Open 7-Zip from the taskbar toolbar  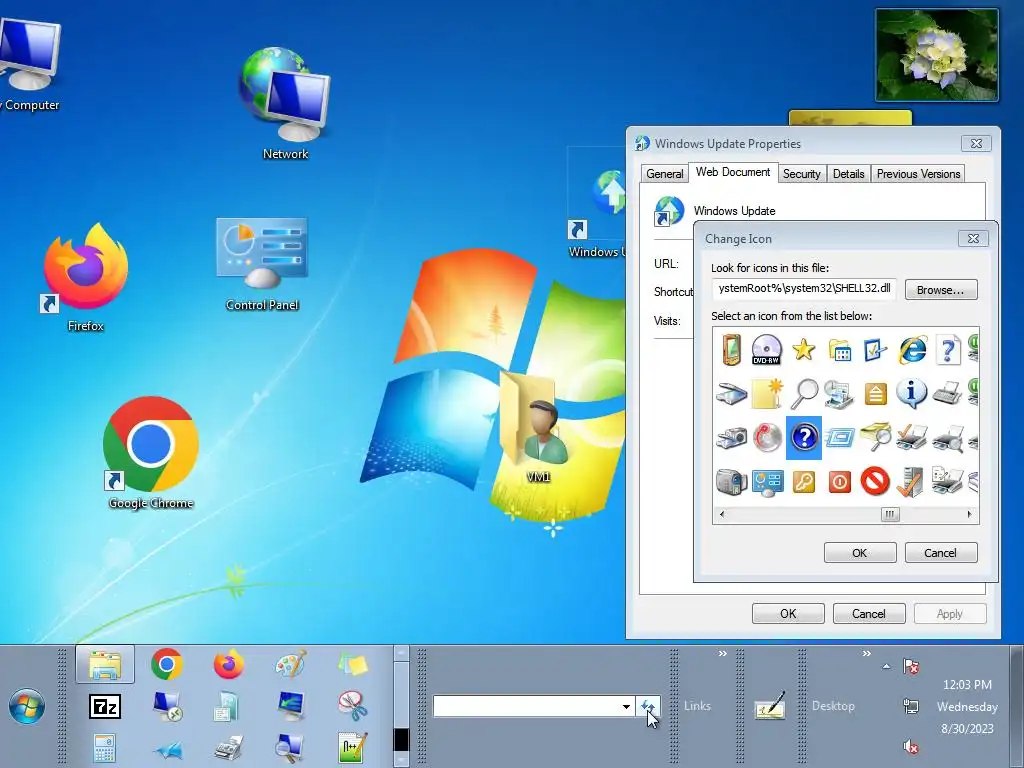(104, 707)
